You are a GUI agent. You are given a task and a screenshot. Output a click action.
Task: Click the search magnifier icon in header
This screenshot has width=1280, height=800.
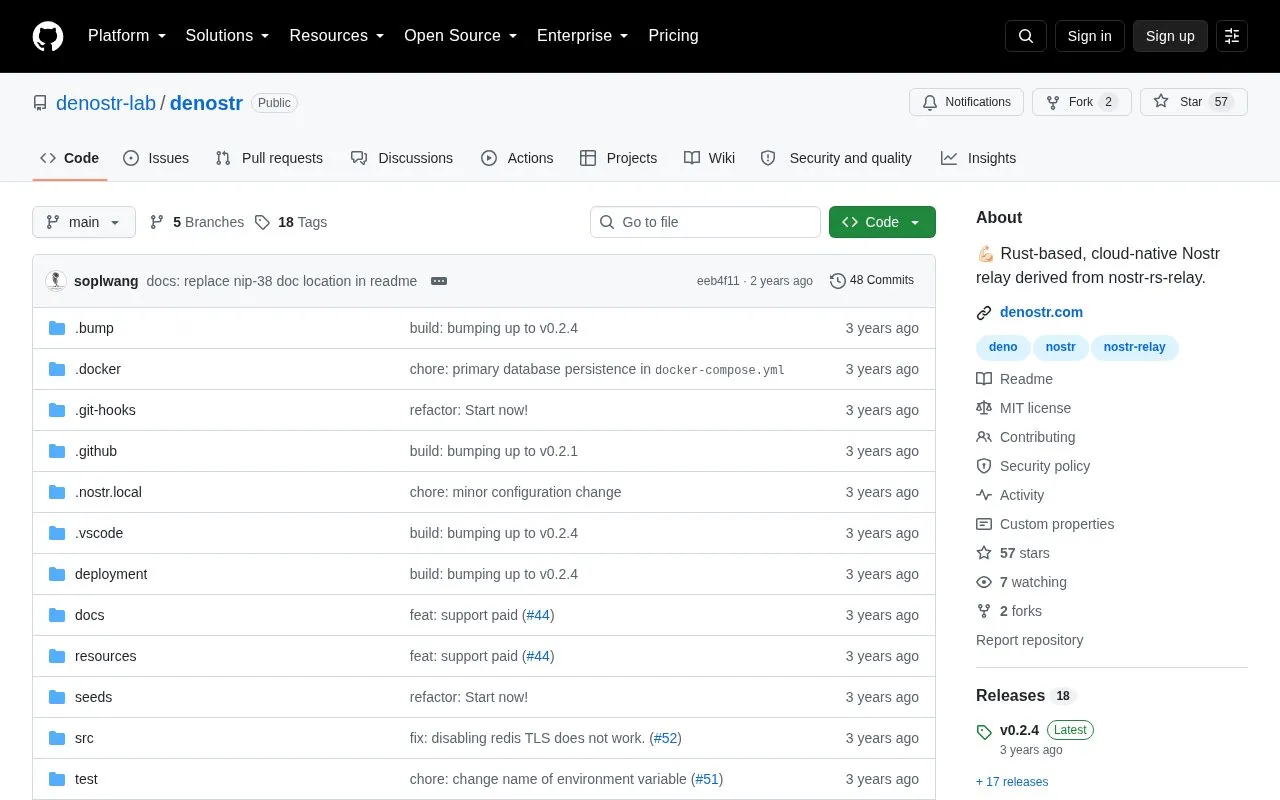coord(1026,36)
